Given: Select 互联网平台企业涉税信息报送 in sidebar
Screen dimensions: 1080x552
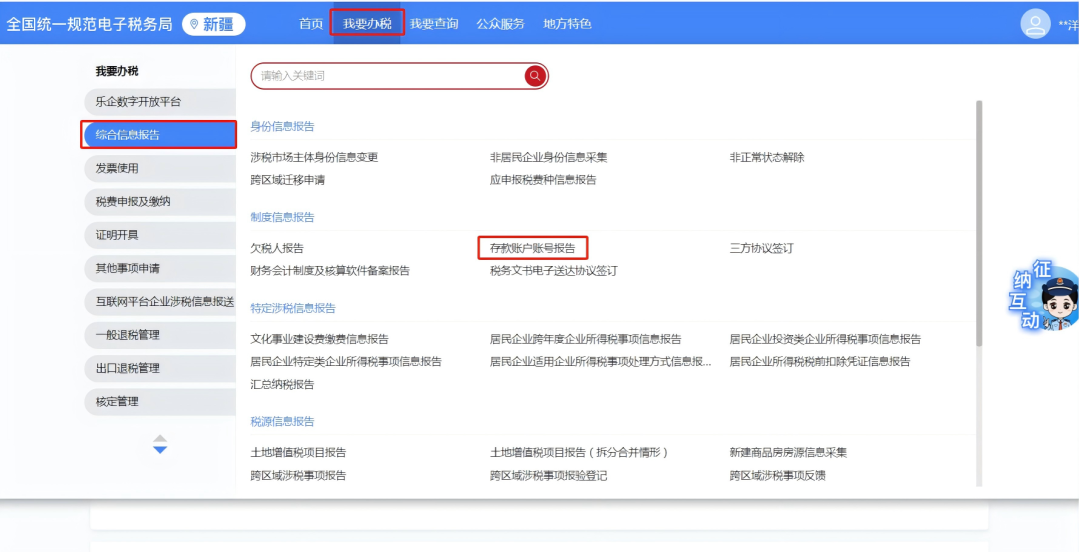Looking at the screenshot, I should (x=160, y=301).
